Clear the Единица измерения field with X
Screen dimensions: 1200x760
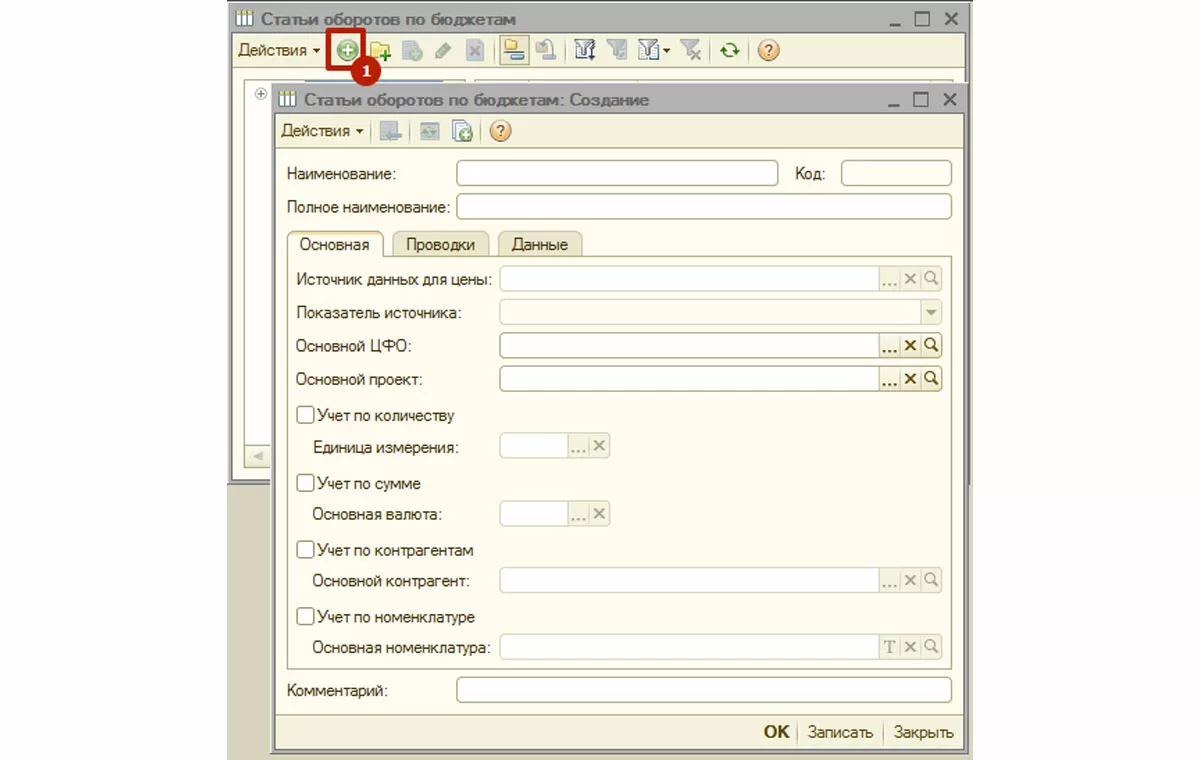tap(599, 446)
